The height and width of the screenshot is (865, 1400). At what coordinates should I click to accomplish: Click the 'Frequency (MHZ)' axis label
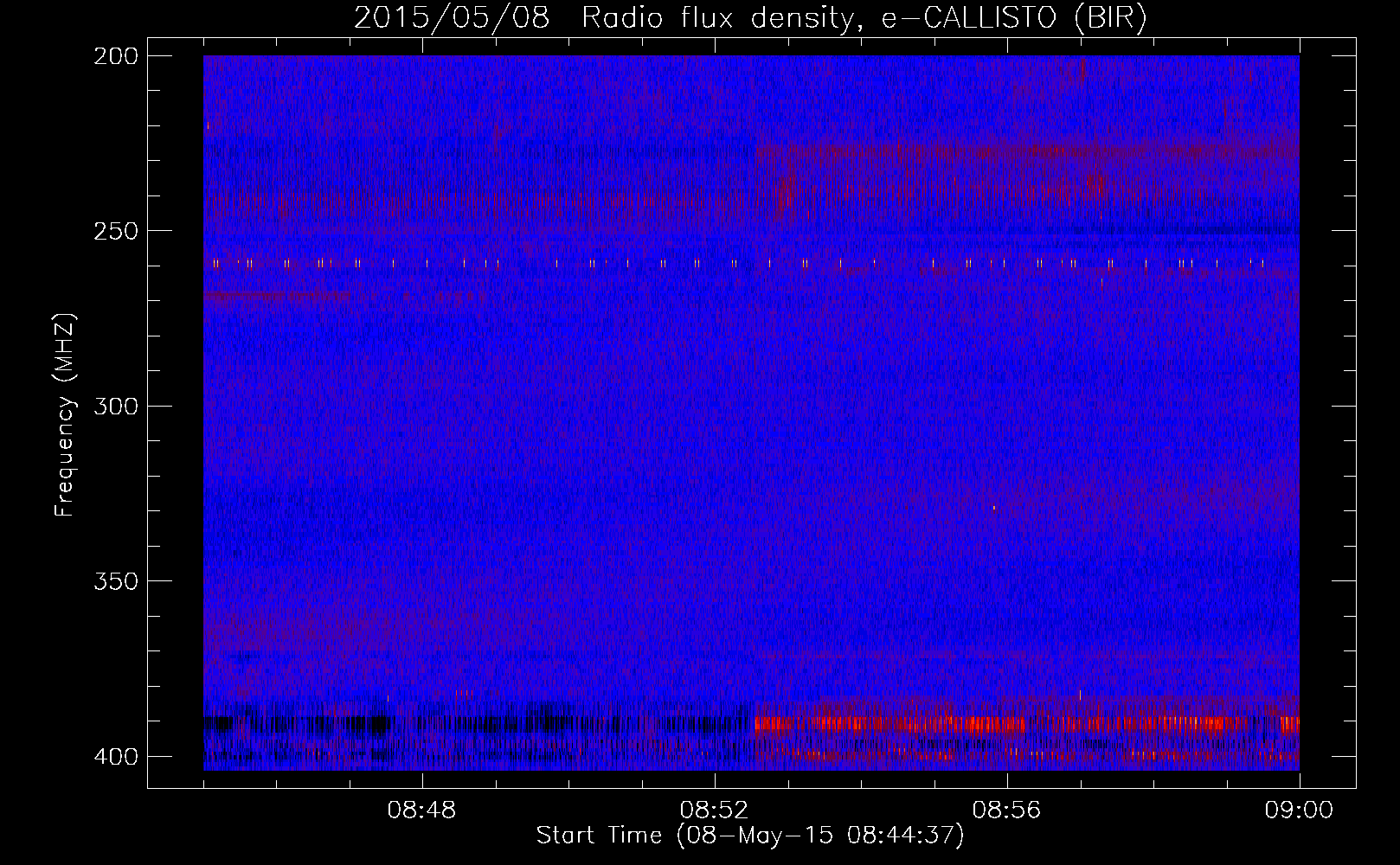[65, 415]
